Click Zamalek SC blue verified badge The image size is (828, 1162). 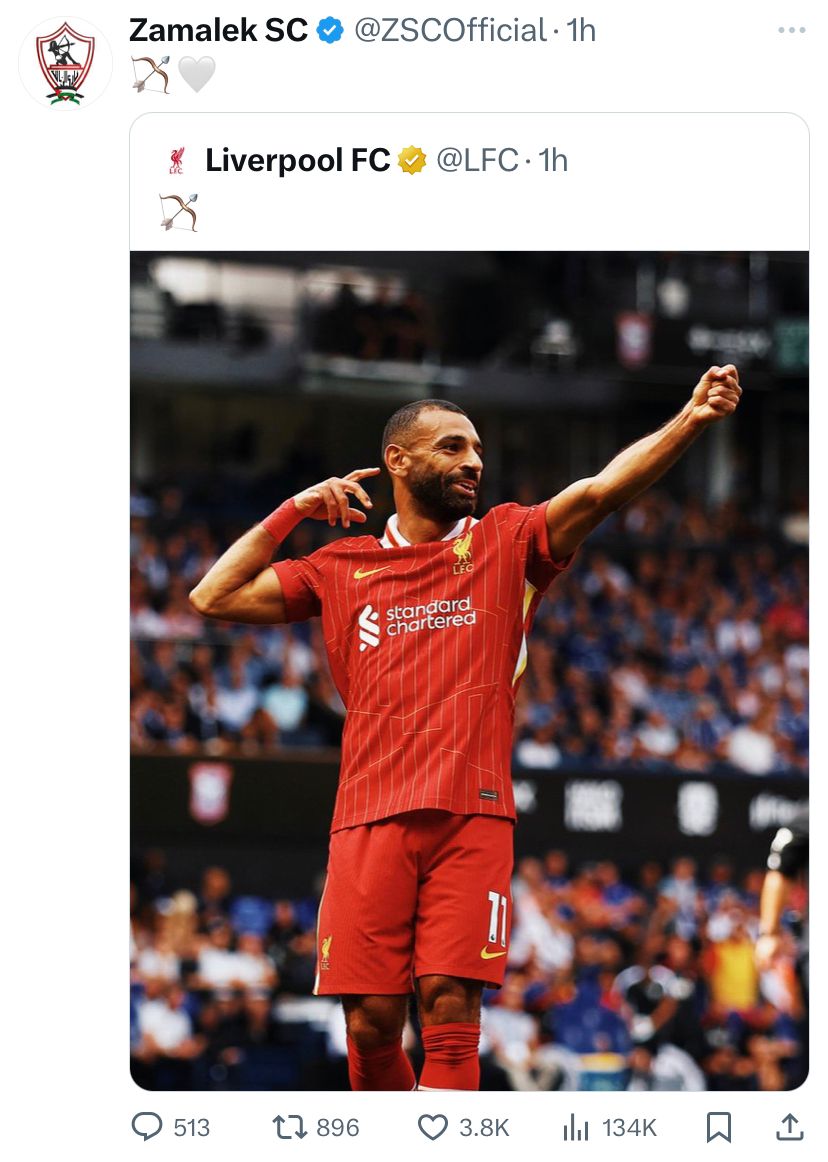coord(330,30)
